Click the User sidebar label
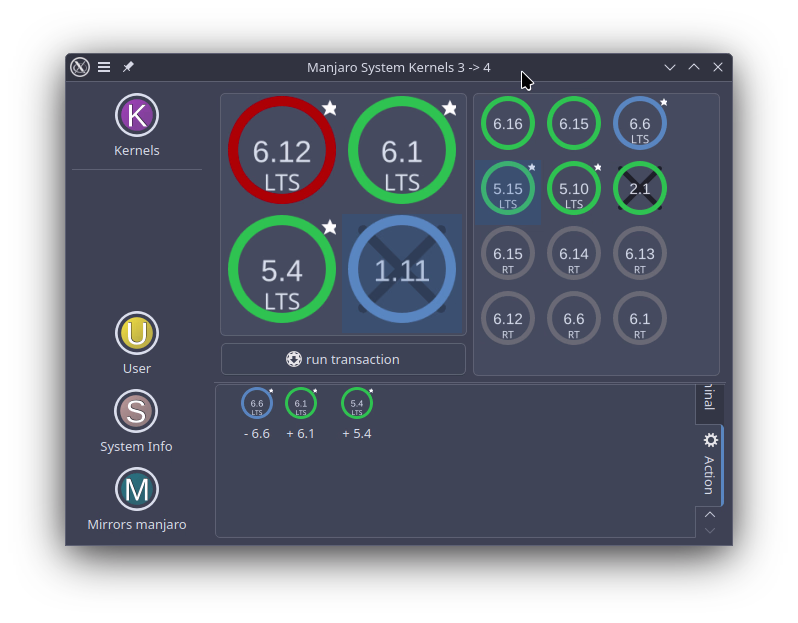 tap(136, 369)
